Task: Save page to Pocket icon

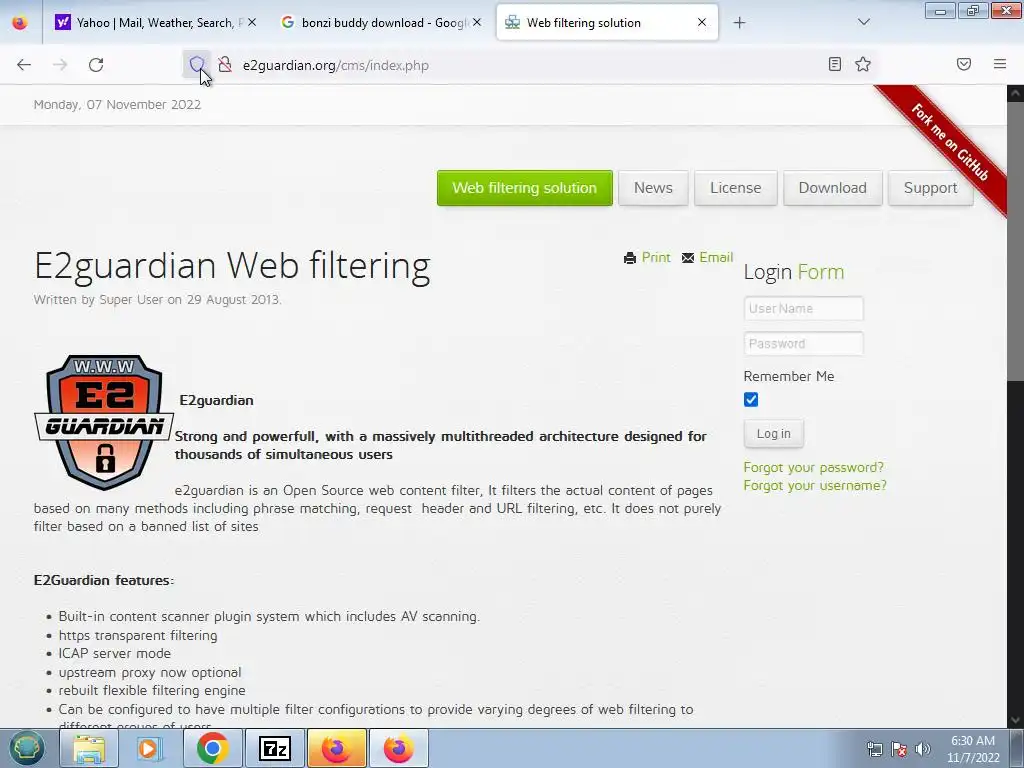Action: (x=964, y=64)
